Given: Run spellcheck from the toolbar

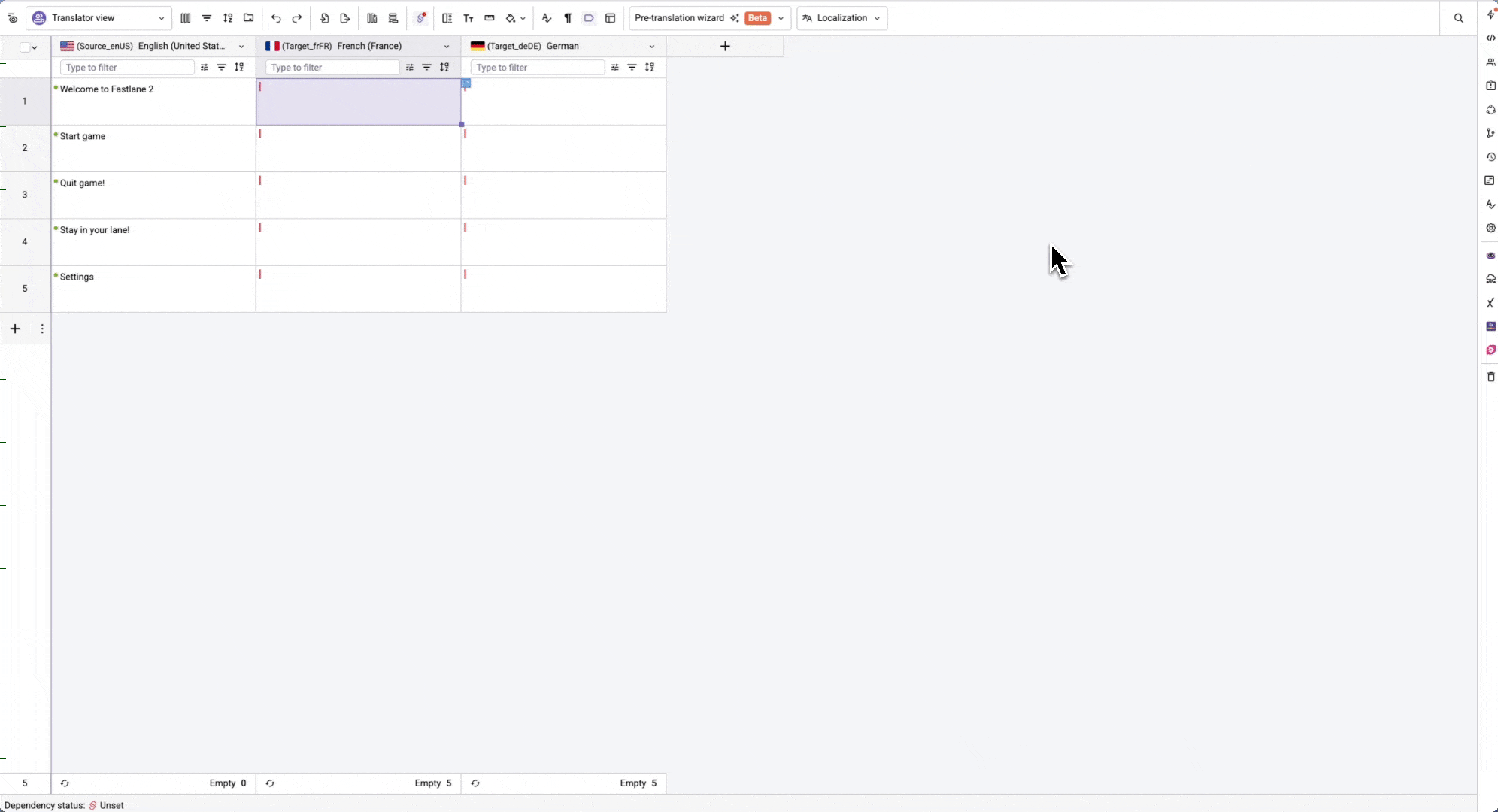Looking at the screenshot, I should [x=547, y=18].
